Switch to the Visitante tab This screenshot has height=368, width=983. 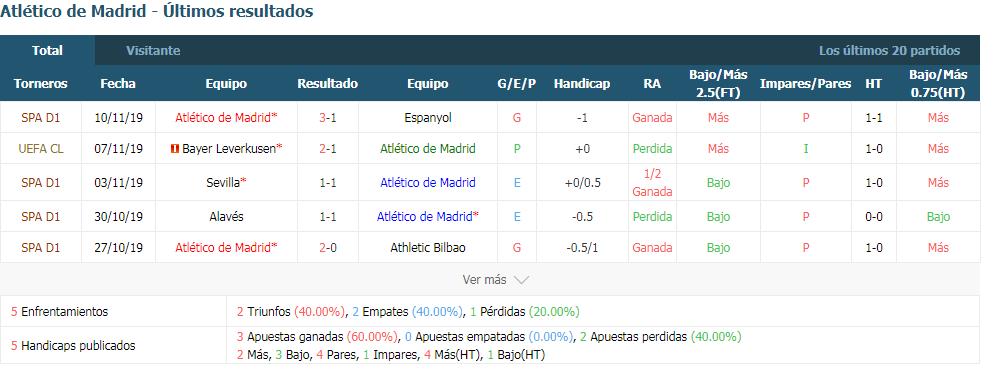click(153, 51)
